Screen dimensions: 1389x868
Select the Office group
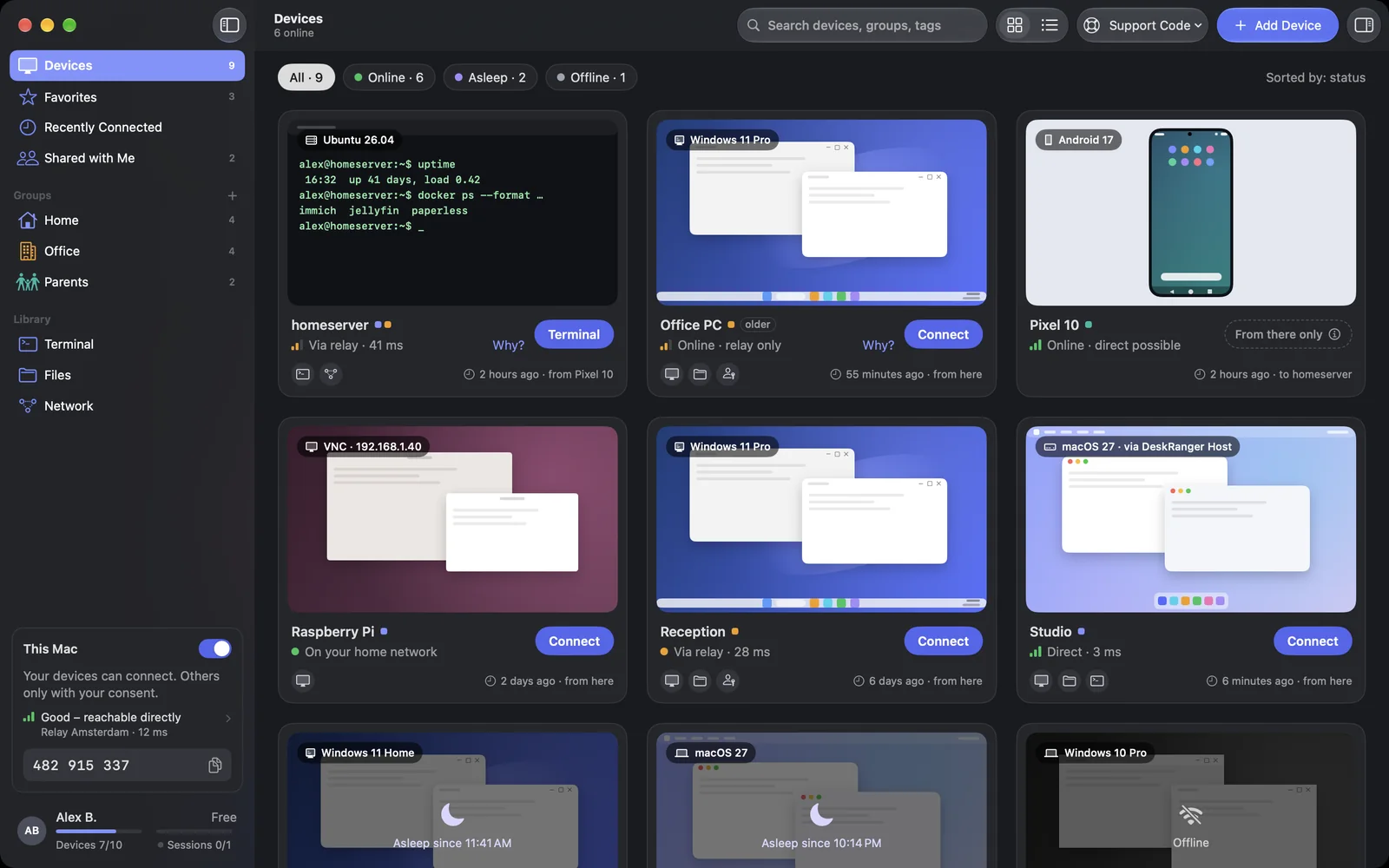coord(127,251)
